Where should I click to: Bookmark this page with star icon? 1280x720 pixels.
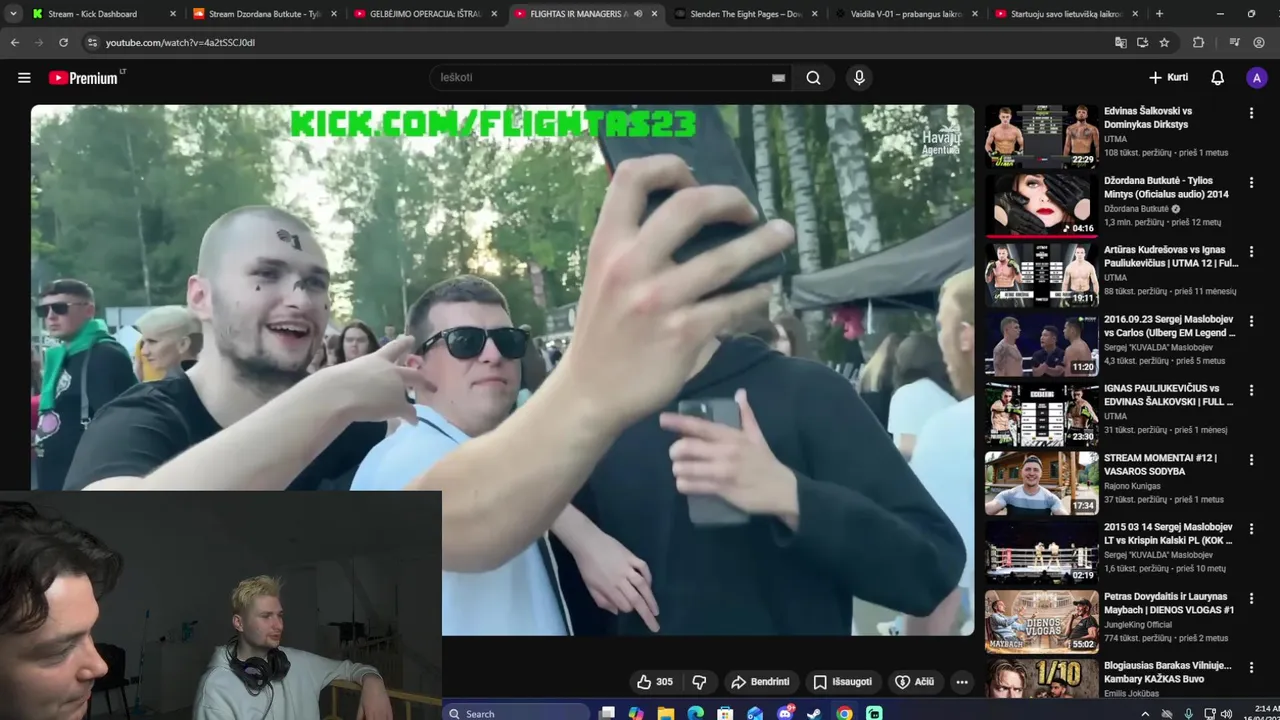(x=1164, y=43)
